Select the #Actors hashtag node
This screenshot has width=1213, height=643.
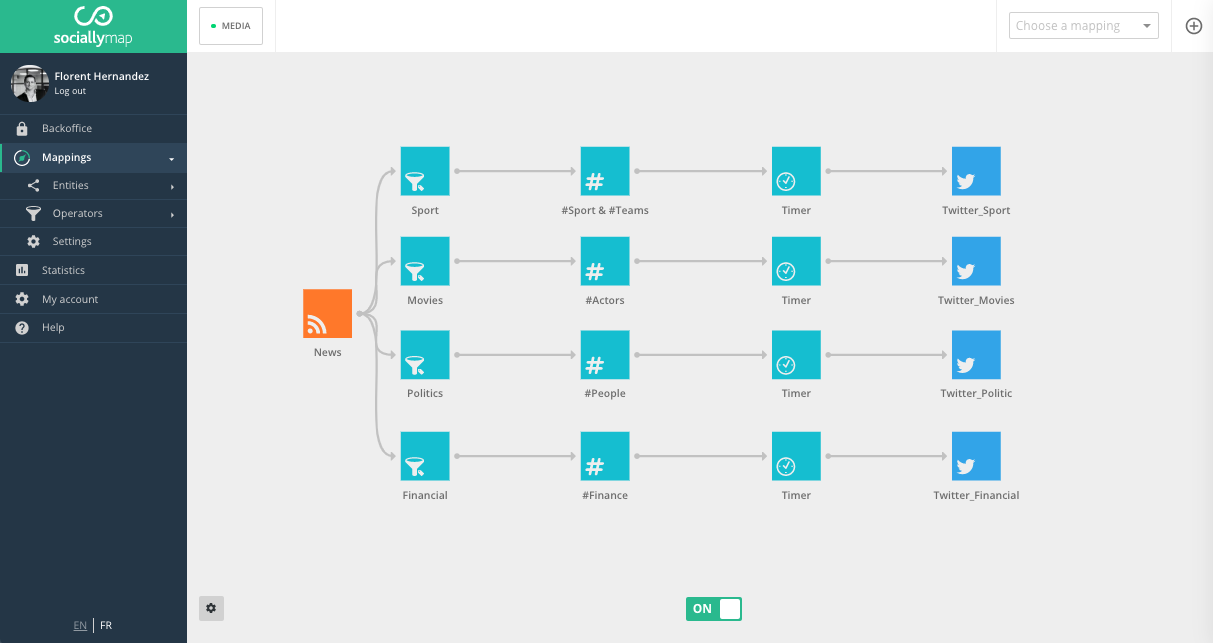pos(604,261)
